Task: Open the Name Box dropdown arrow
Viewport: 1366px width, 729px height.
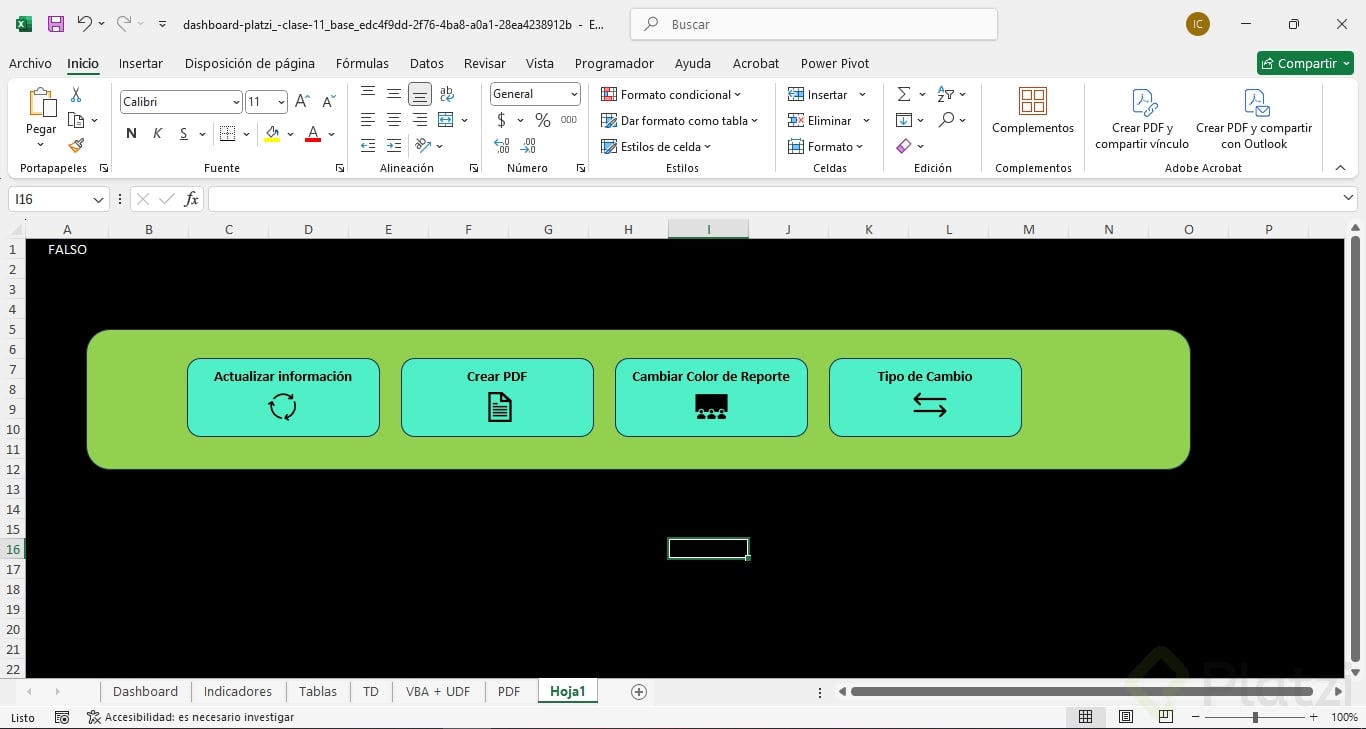Action: (98, 199)
